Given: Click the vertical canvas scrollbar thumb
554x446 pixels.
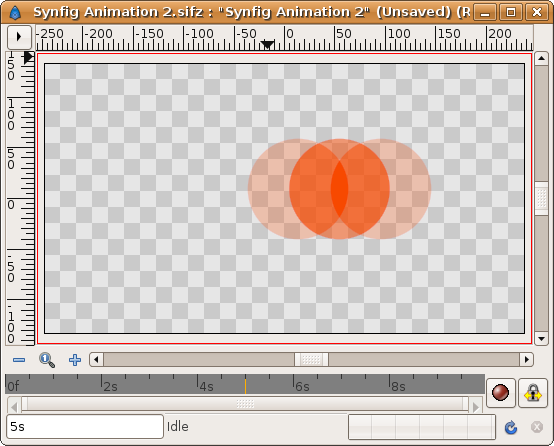Looking at the screenshot, I should (x=541, y=198).
